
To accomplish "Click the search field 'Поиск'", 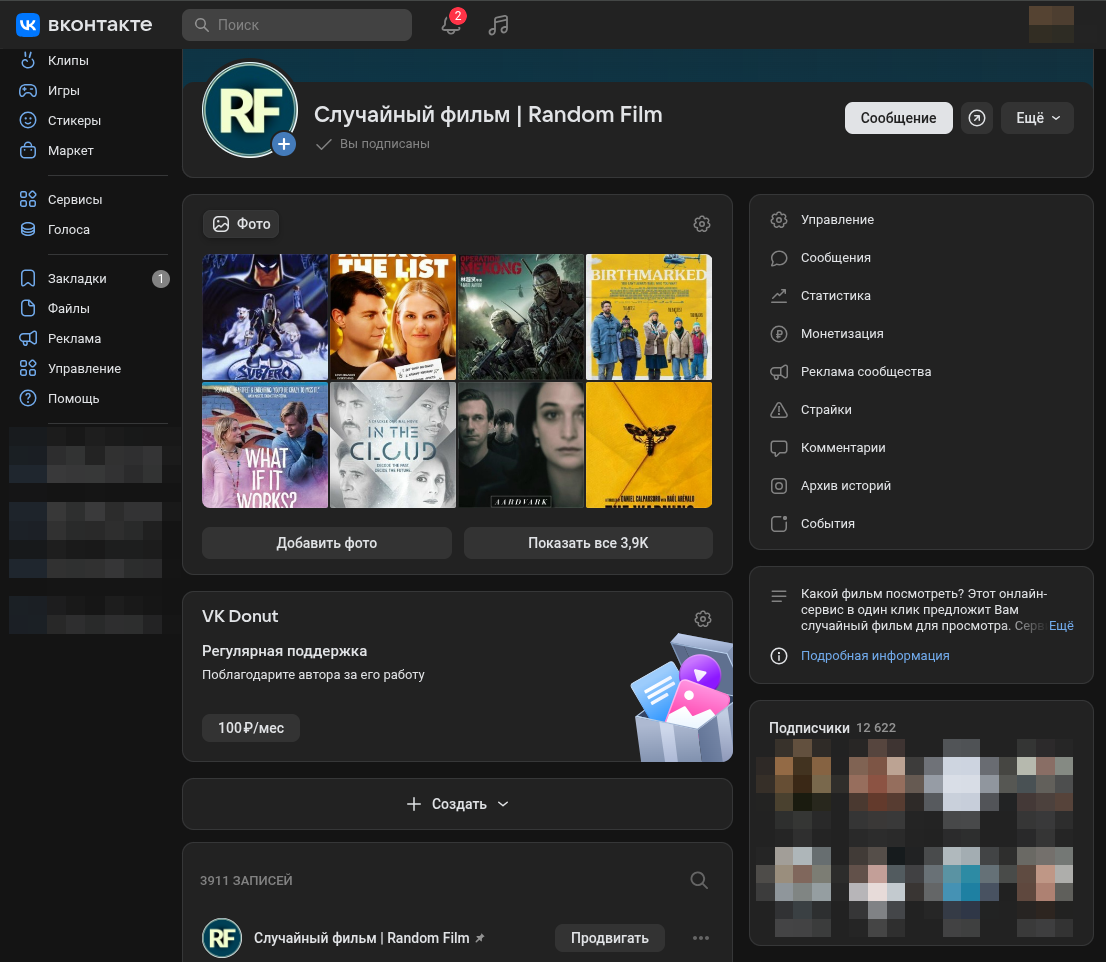I will click(x=297, y=25).
